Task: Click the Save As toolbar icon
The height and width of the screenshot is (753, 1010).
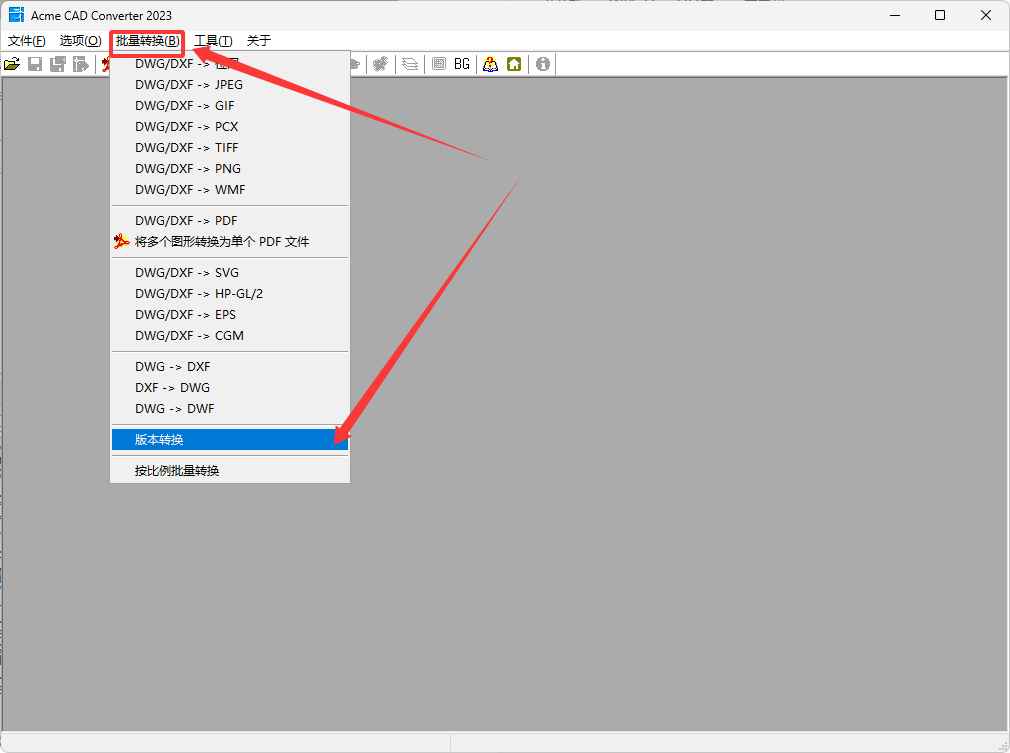Action: tap(58, 64)
